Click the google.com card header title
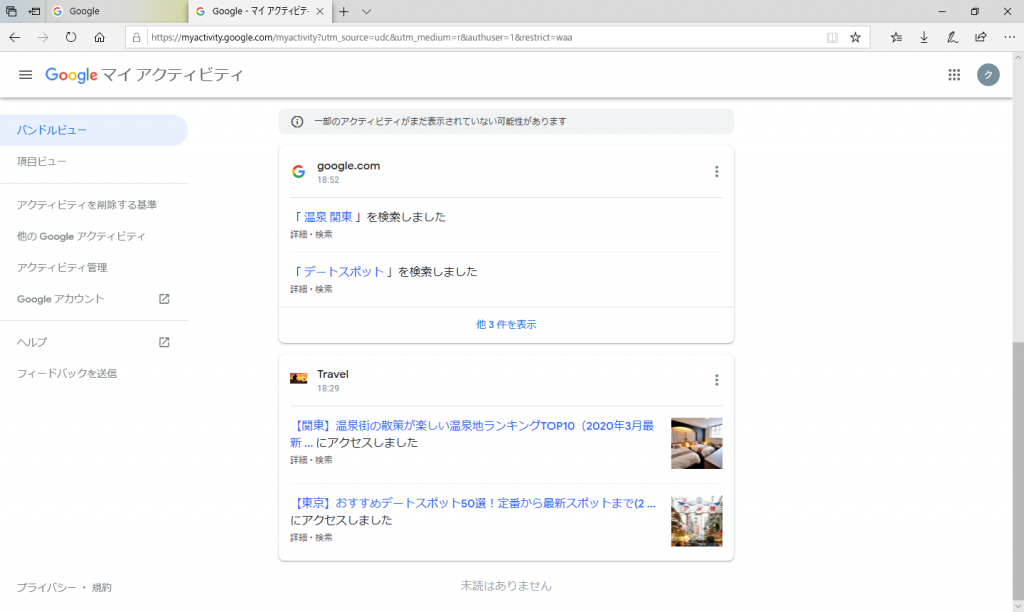The height and width of the screenshot is (612, 1024). click(348, 166)
